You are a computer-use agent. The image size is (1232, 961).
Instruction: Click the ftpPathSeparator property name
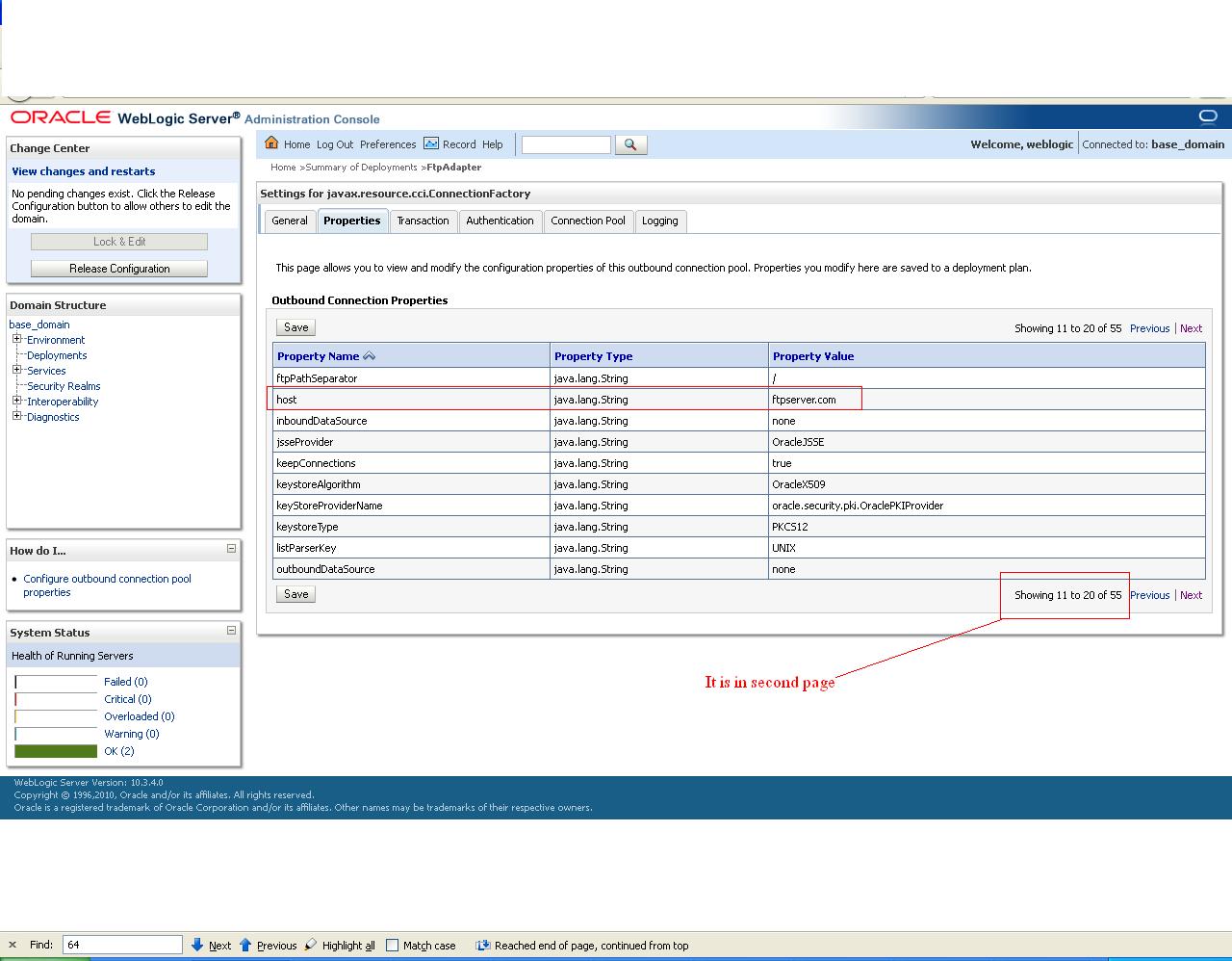[317, 378]
